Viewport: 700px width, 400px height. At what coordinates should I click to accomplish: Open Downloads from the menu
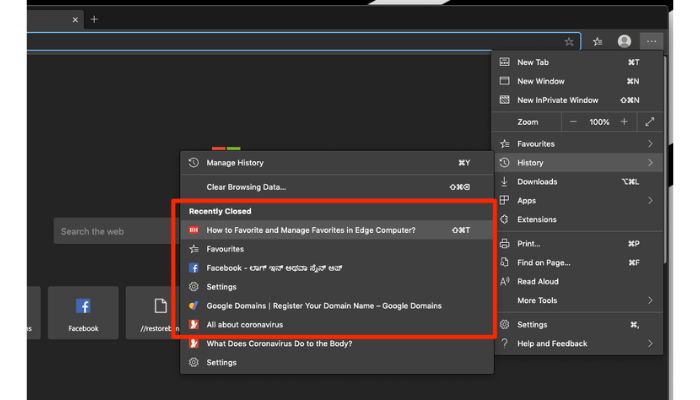click(576, 182)
